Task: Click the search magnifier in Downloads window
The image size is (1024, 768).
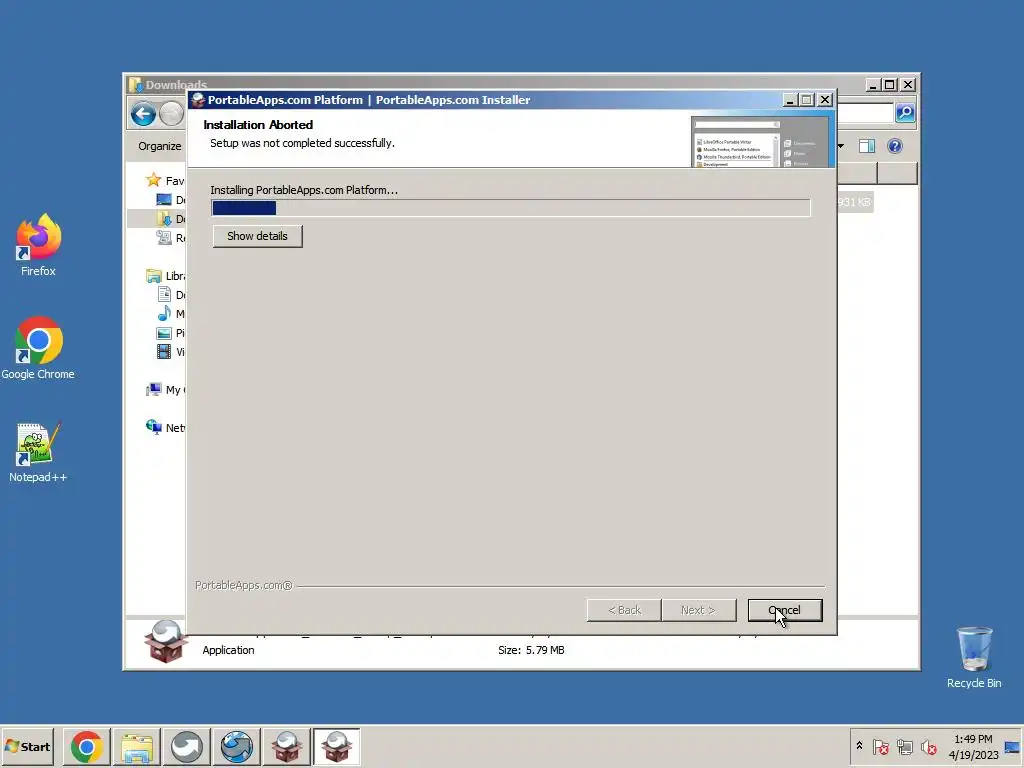Action: (x=904, y=113)
